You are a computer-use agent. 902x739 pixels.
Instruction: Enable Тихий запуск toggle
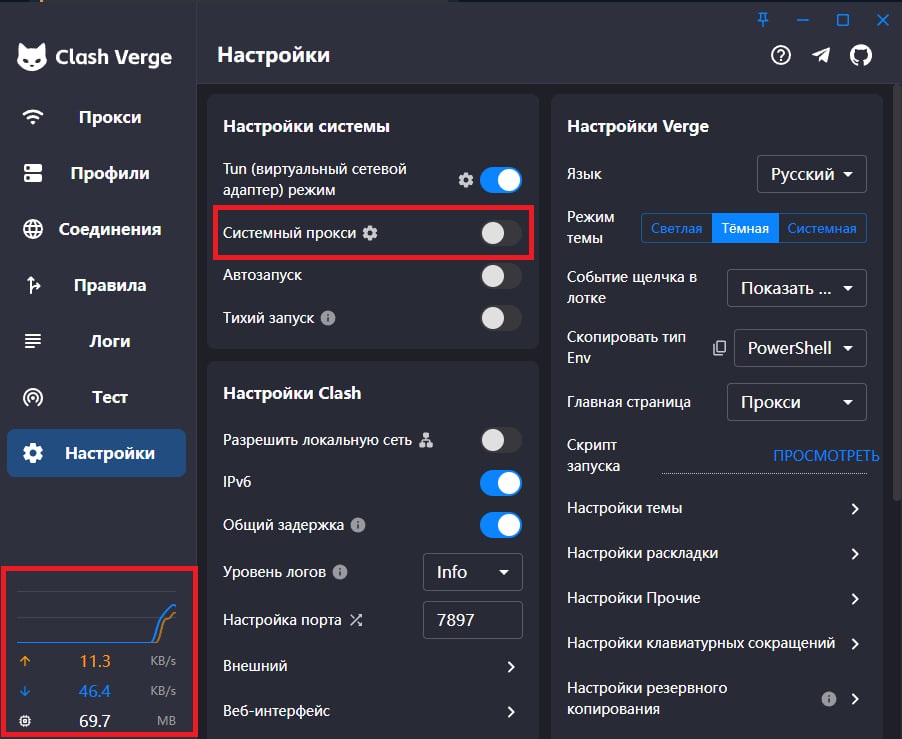pyautogui.click(x=501, y=318)
